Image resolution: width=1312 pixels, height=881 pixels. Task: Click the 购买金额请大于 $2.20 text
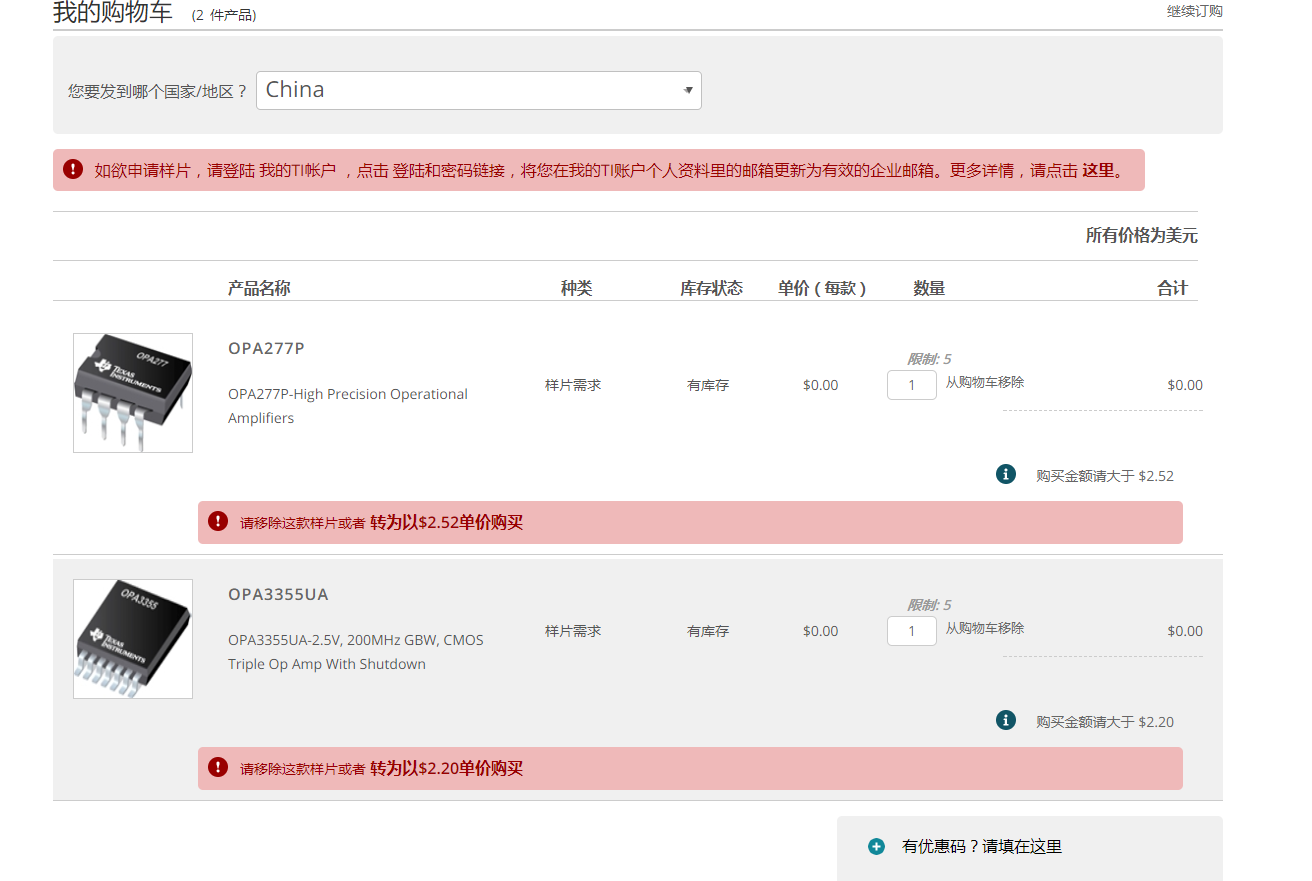click(x=1105, y=722)
